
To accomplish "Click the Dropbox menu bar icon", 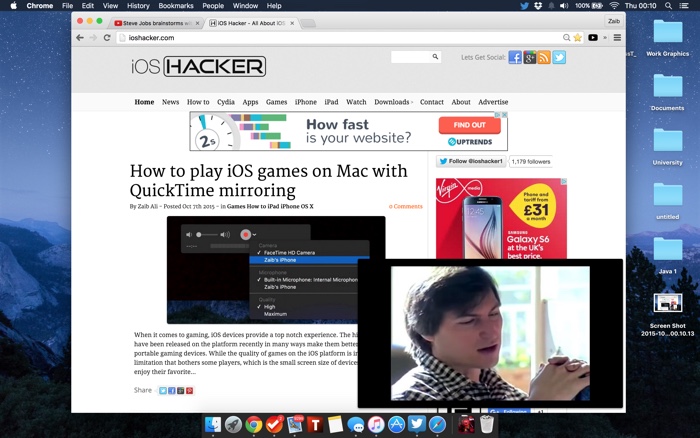I will click(x=538, y=6).
